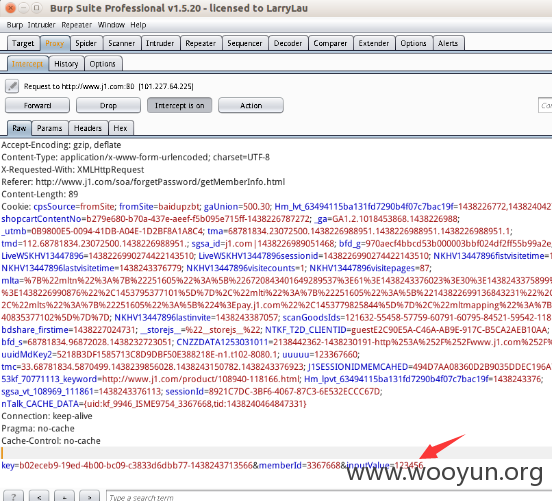Click the 'Accept-Encoding: gzip, deflate' line

61,145
